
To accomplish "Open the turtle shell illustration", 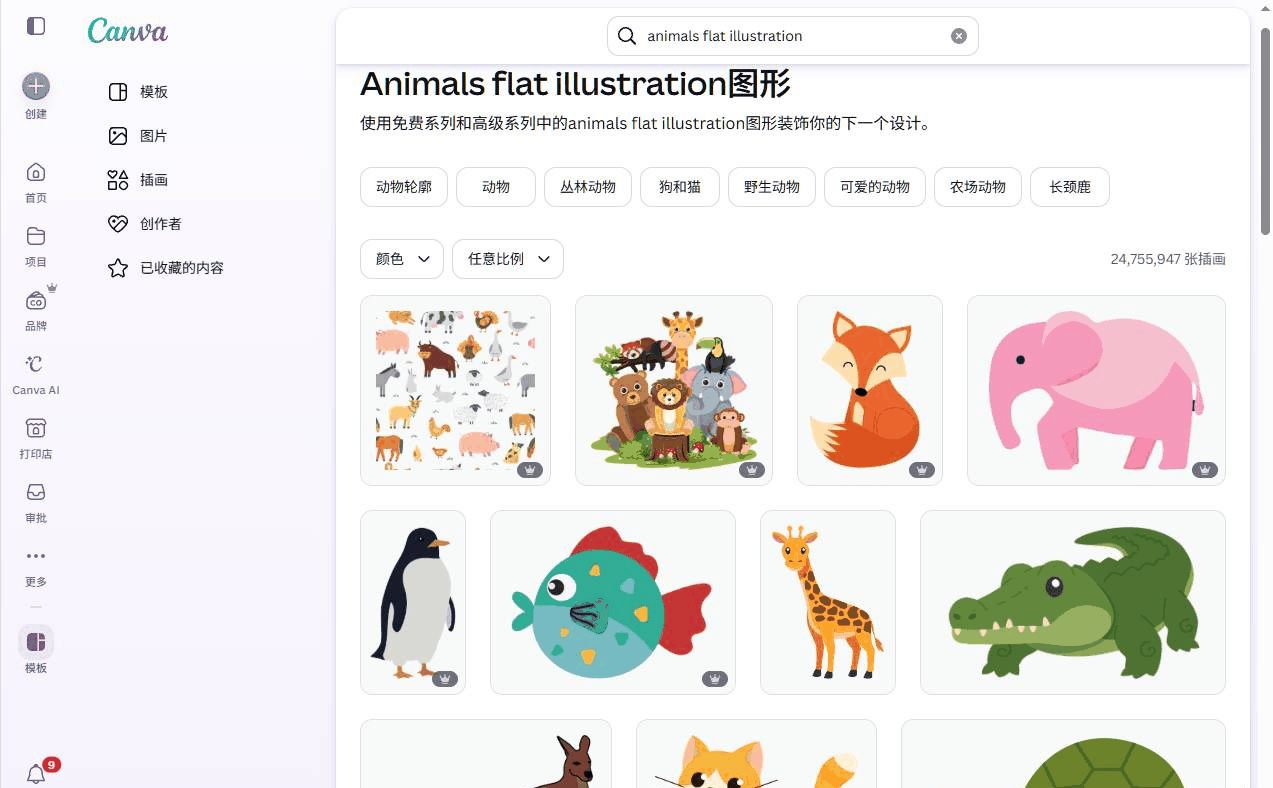I will pyautogui.click(x=1063, y=754).
